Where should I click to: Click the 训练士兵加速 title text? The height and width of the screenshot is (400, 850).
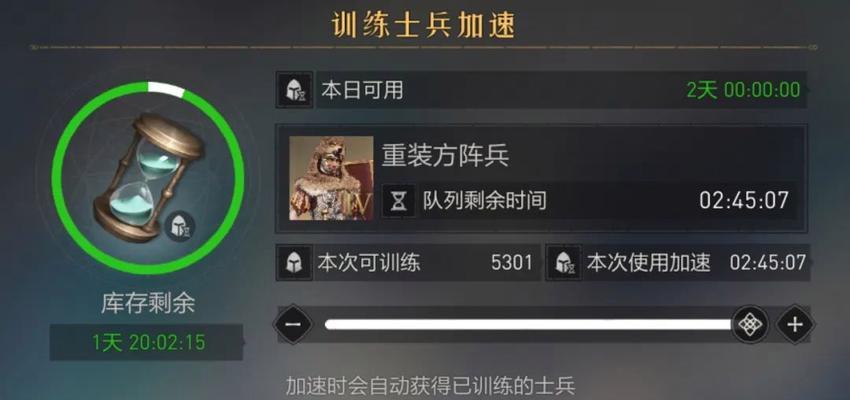(423, 24)
